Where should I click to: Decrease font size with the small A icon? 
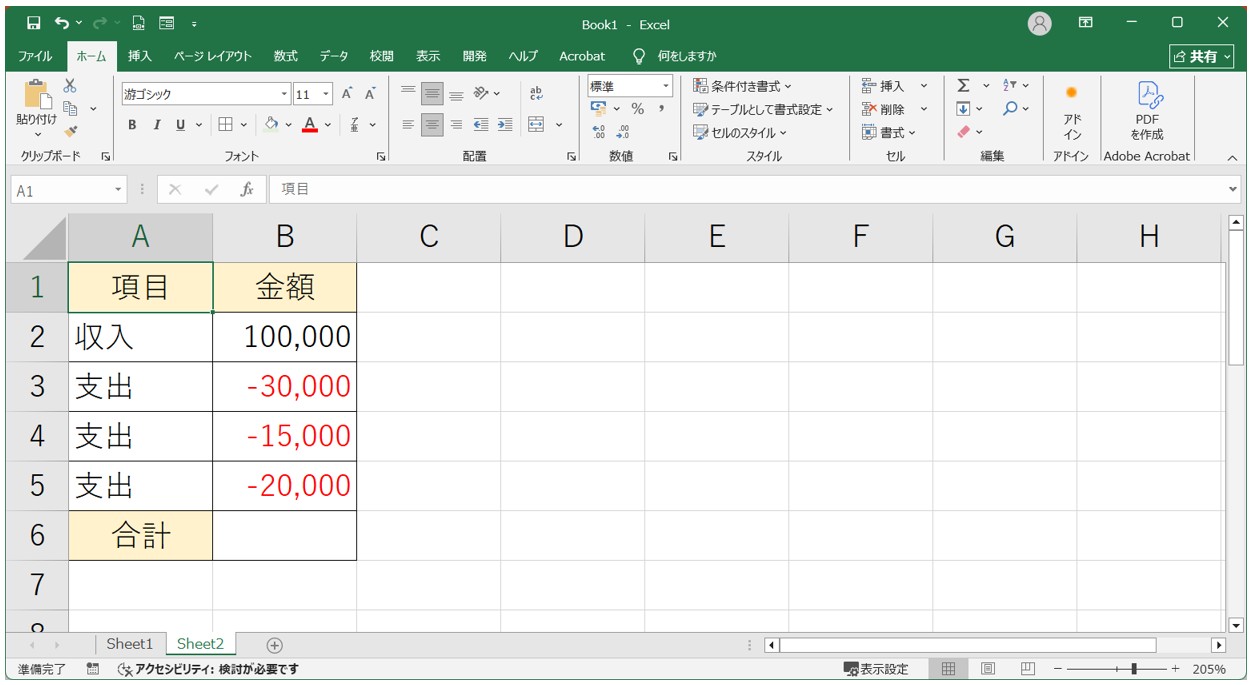coord(370,94)
